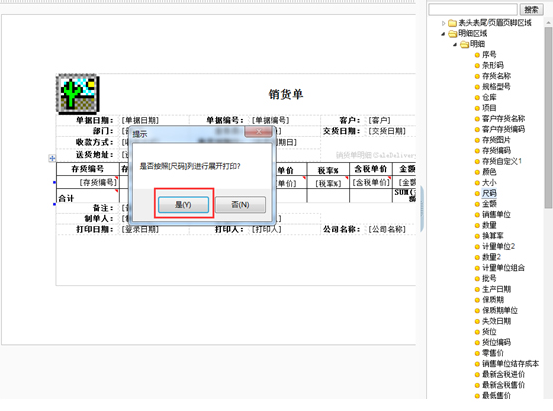
Task: Click the yellow bullet icon beside 尺码
Action: 477,193
